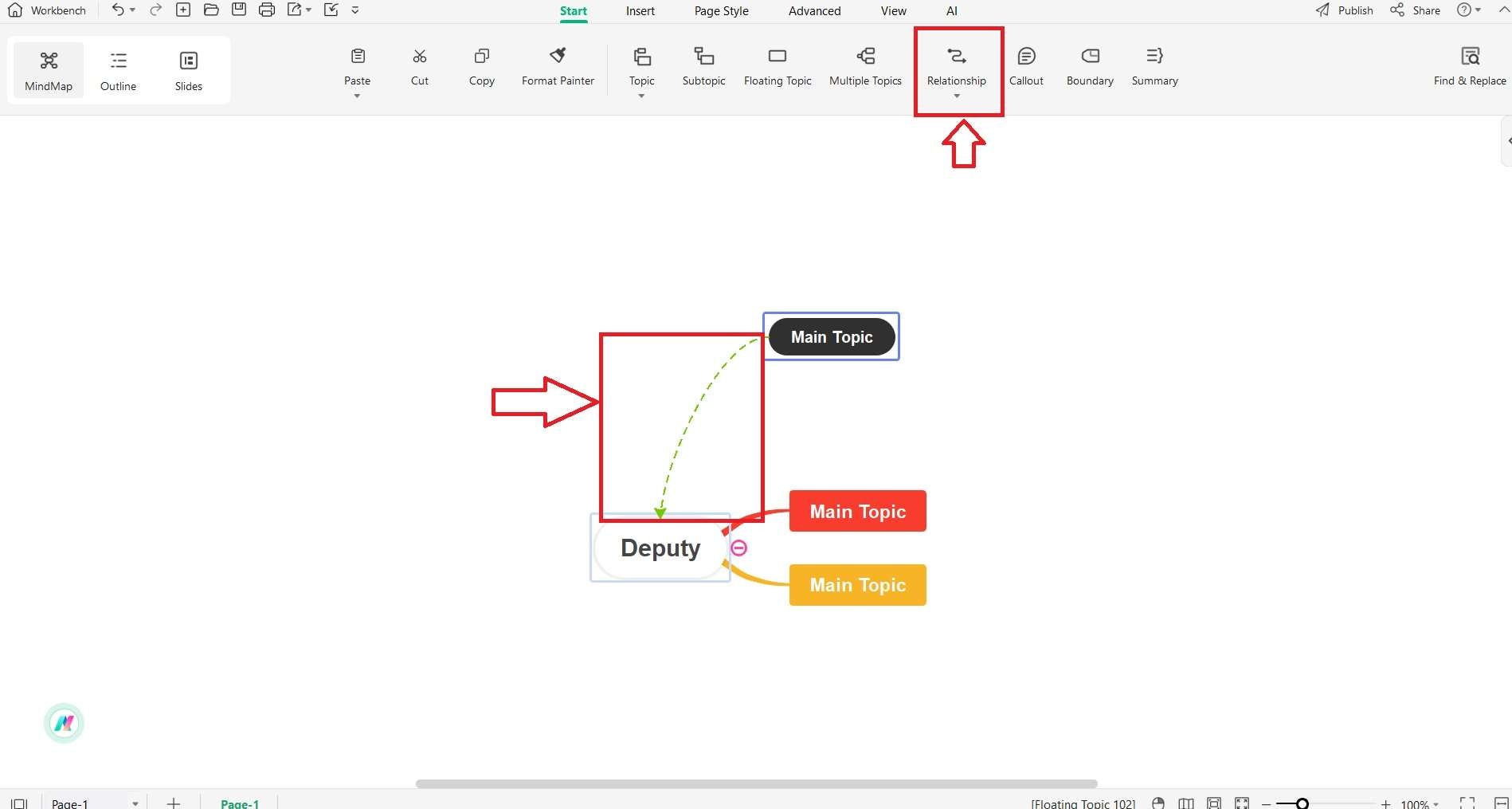
Task: Zoom in with the plus button
Action: pos(1386,803)
